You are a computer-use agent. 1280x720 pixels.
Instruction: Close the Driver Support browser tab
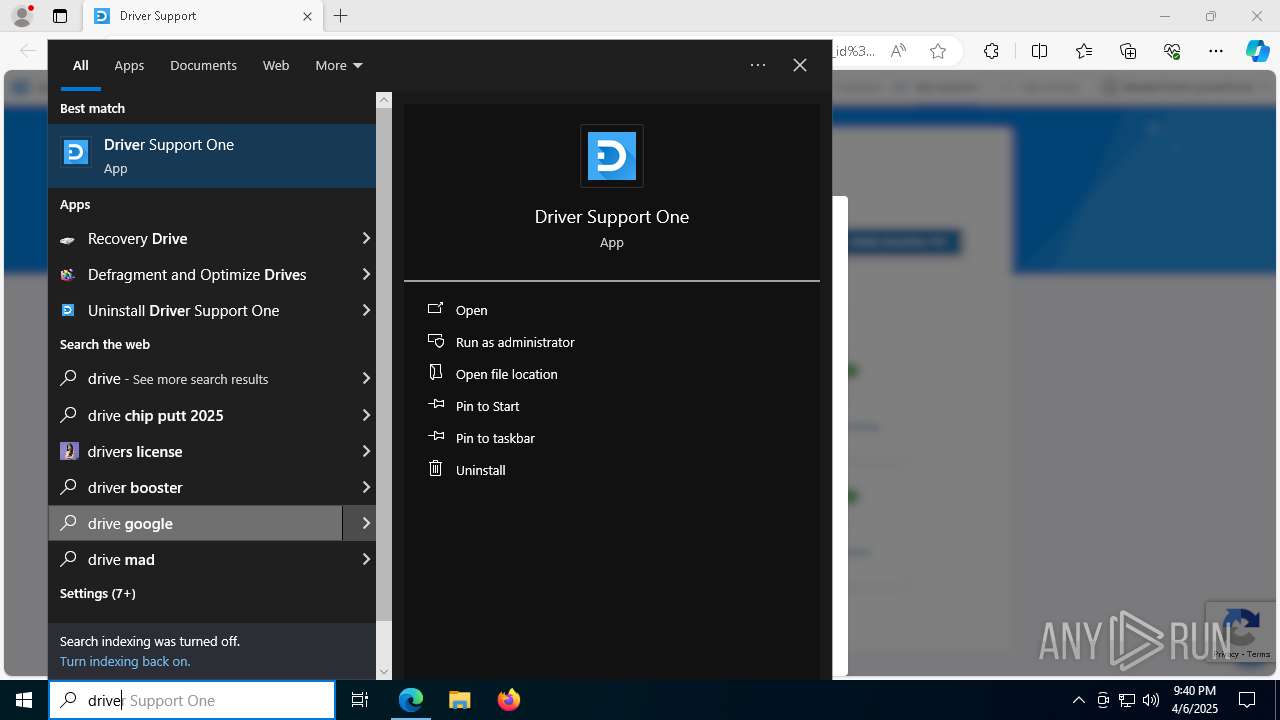coord(307,16)
